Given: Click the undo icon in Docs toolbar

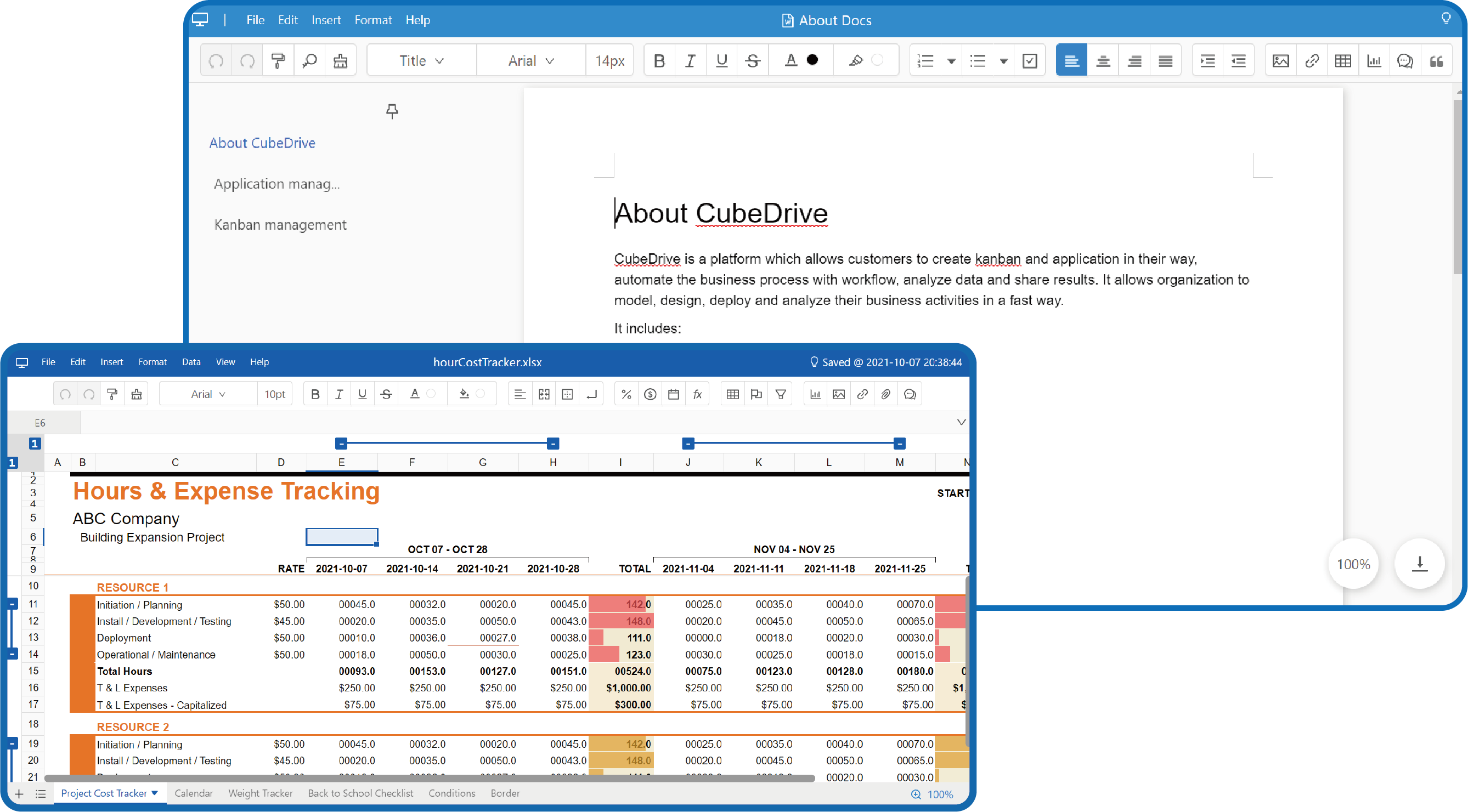Looking at the screenshot, I should pyautogui.click(x=216, y=60).
